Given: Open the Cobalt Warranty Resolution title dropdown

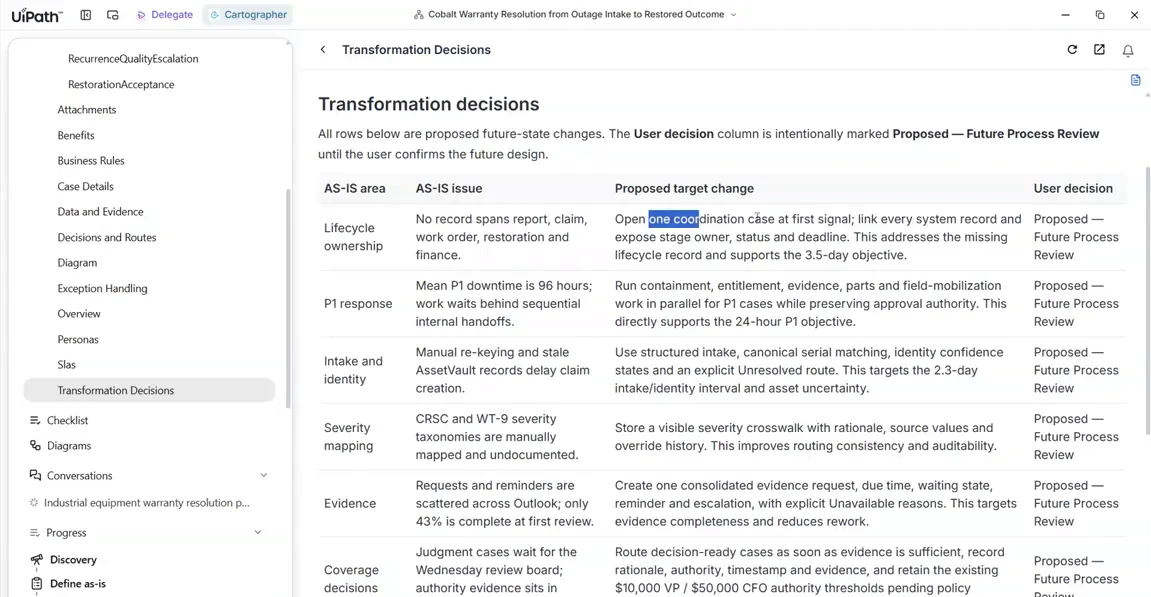Looking at the screenshot, I should pos(575,15).
